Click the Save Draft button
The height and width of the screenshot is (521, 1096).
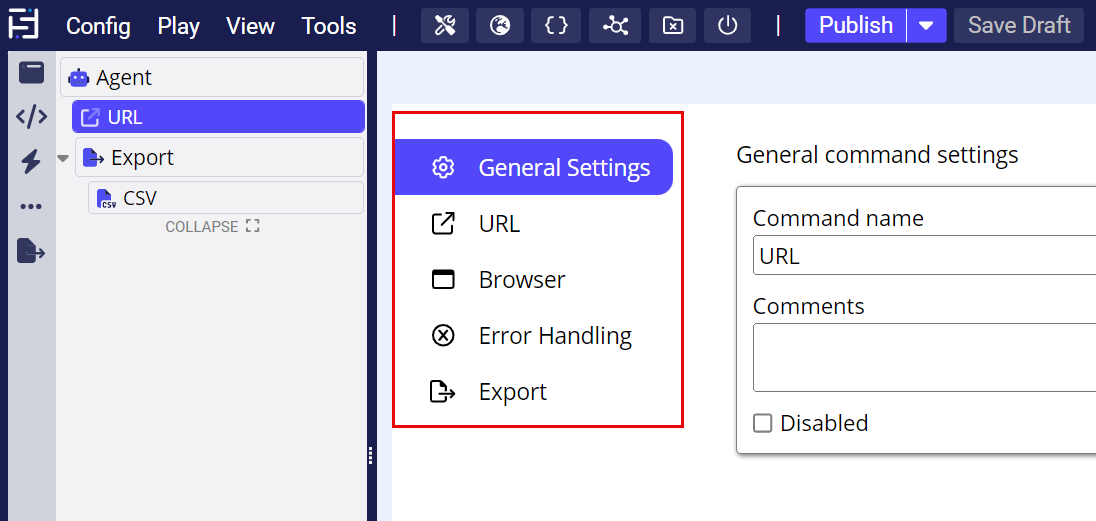tap(1018, 26)
